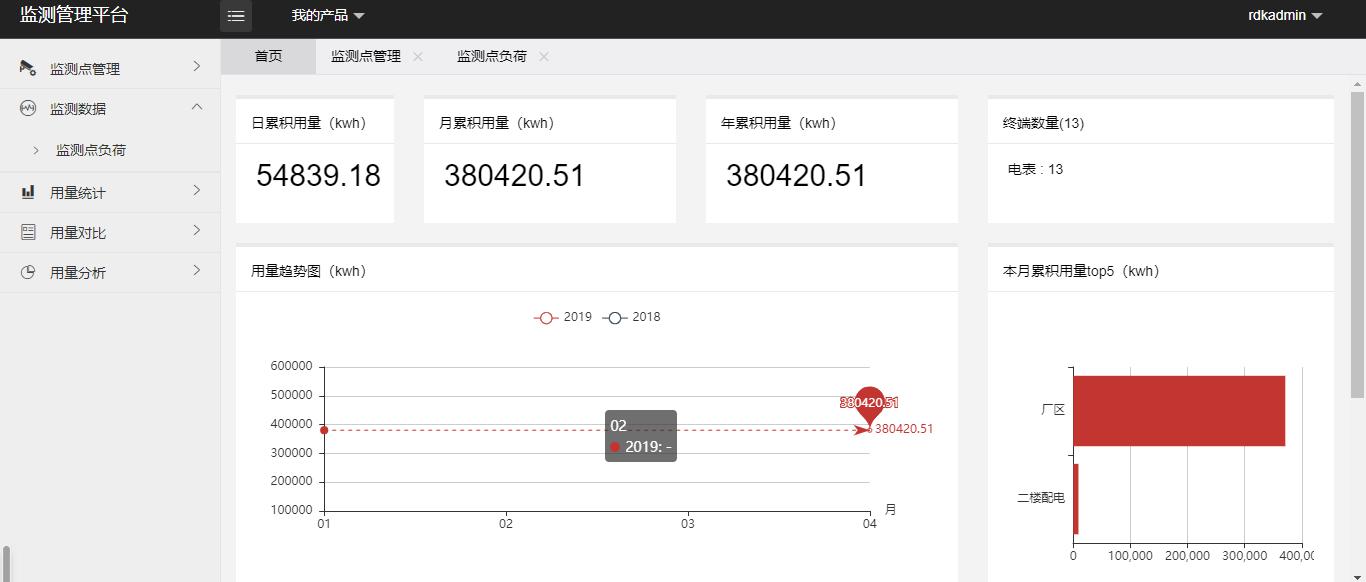Click the red 厂区 bar in top5 chart
The height and width of the screenshot is (582, 1366).
tap(1178, 410)
